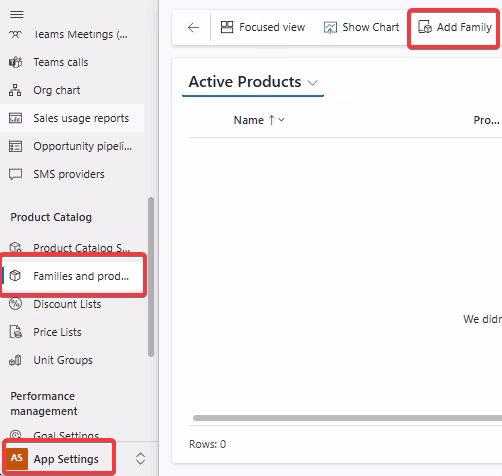Click the Performance management group heading
This screenshot has width=502, height=476.
click(x=44, y=404)
